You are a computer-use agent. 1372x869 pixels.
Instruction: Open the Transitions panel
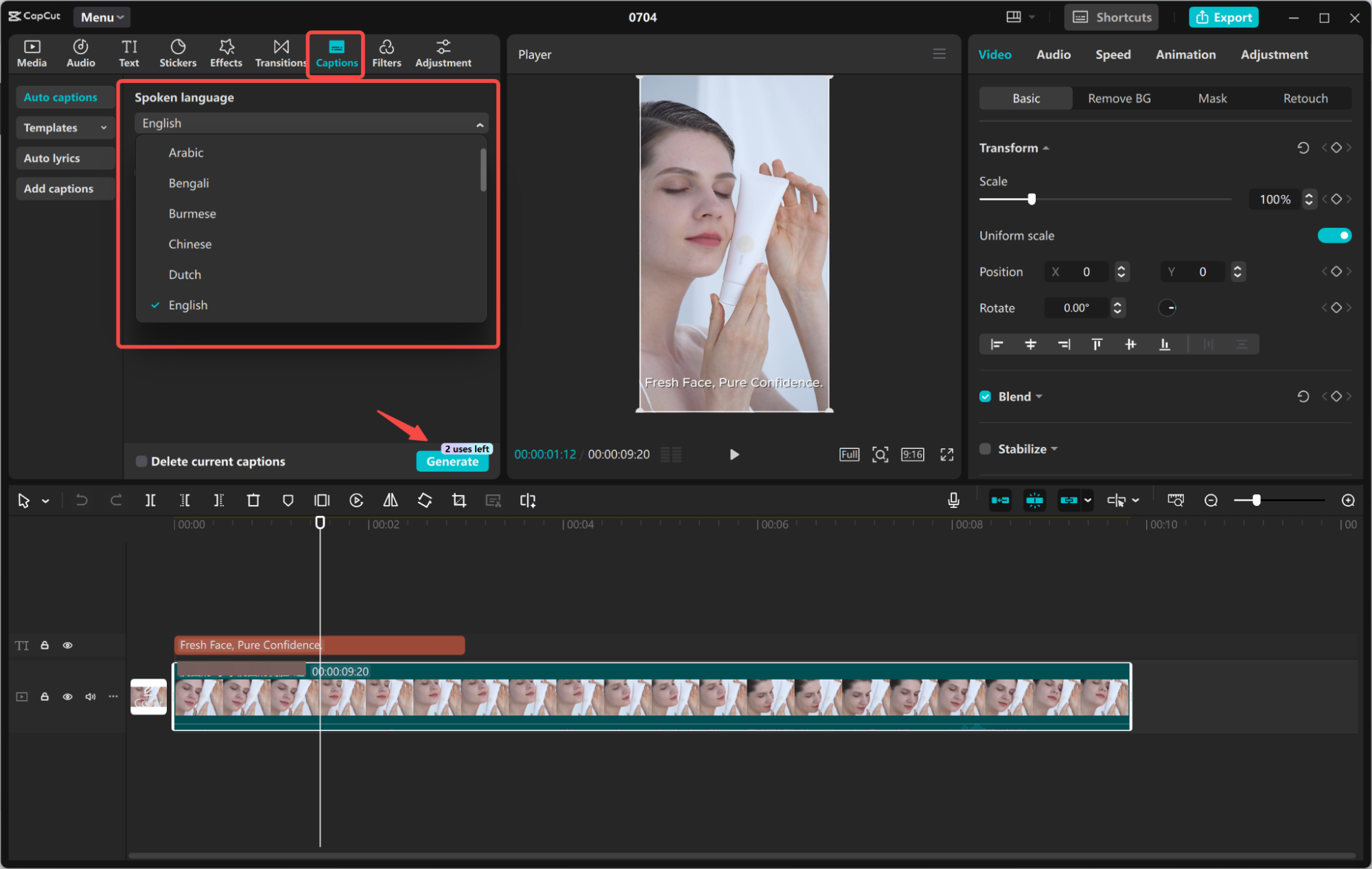coord(281,53)
